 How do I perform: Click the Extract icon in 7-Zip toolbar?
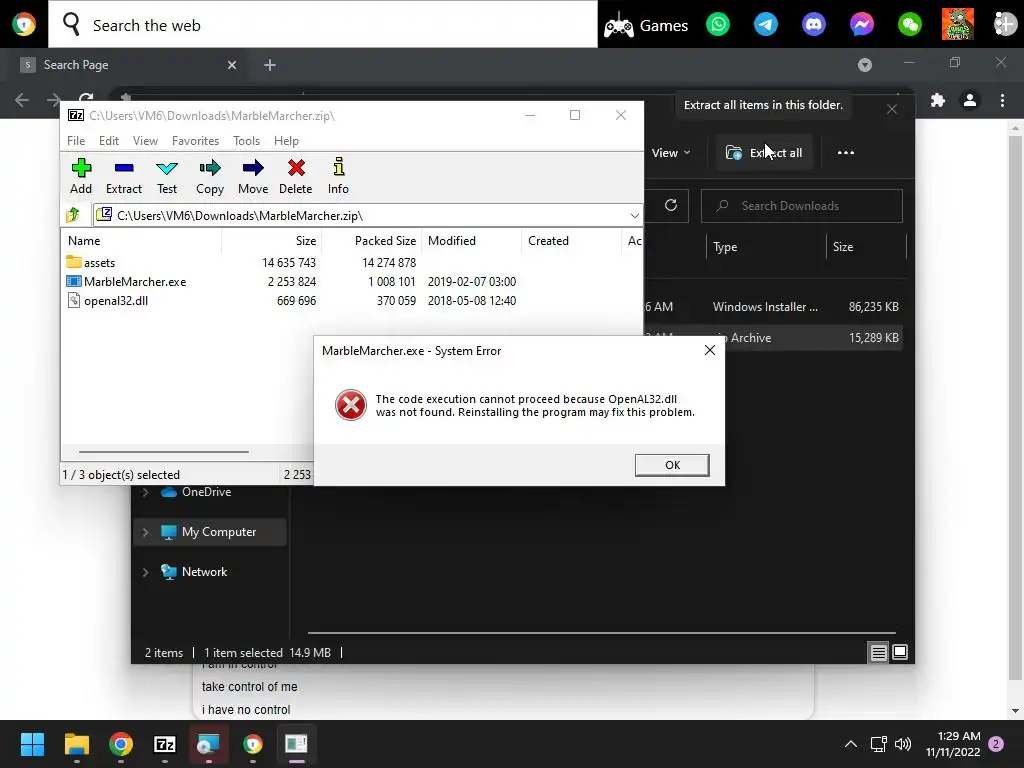pyautogui.click(x=123, y=176)
